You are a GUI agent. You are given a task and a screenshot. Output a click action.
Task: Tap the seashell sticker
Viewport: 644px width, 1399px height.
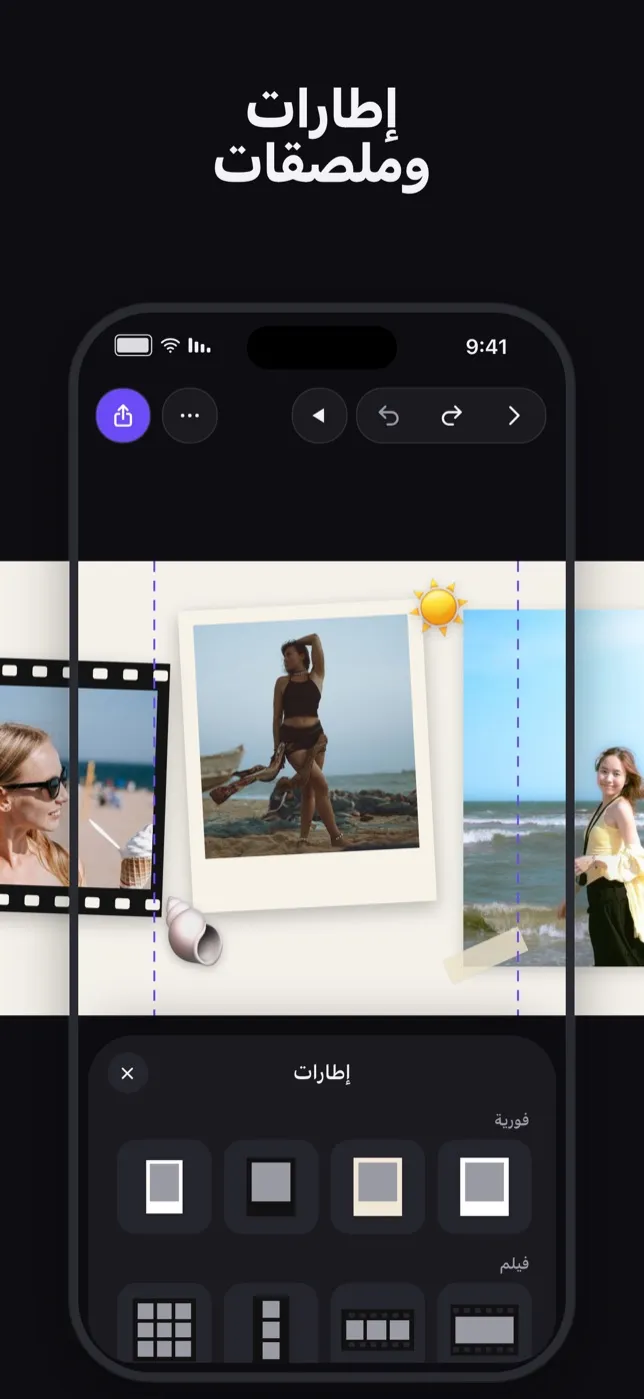coord(193,931)
